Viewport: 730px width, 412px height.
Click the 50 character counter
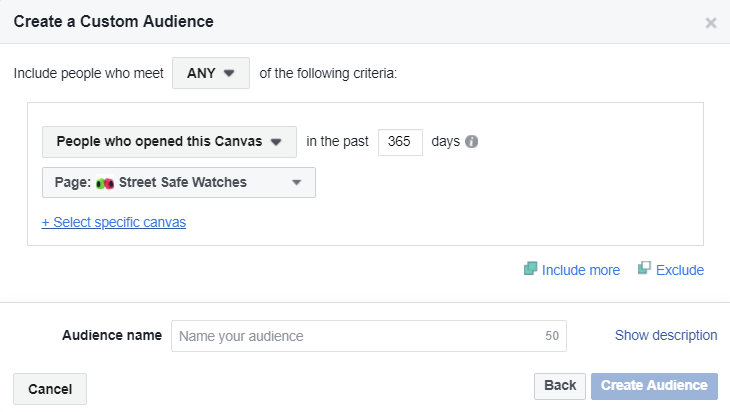tap(552, 336)
